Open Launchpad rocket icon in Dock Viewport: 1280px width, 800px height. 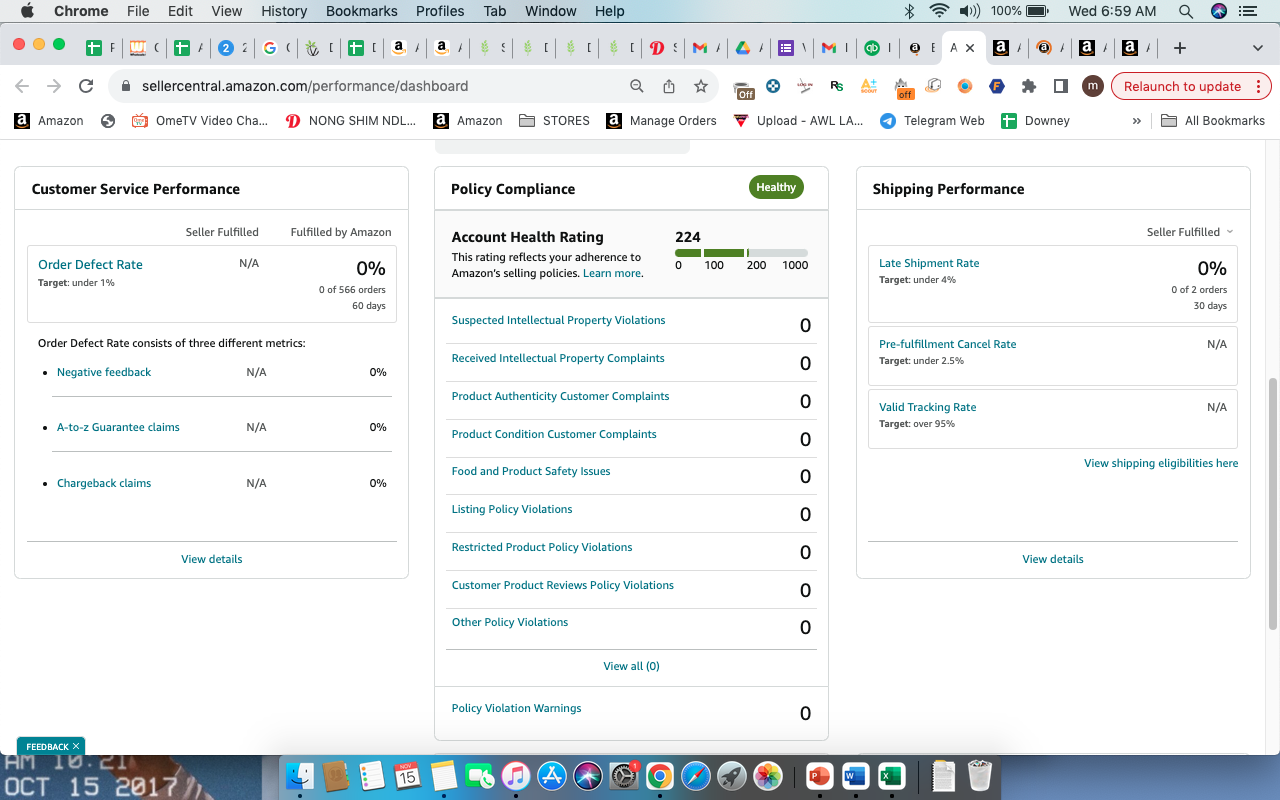731,775
